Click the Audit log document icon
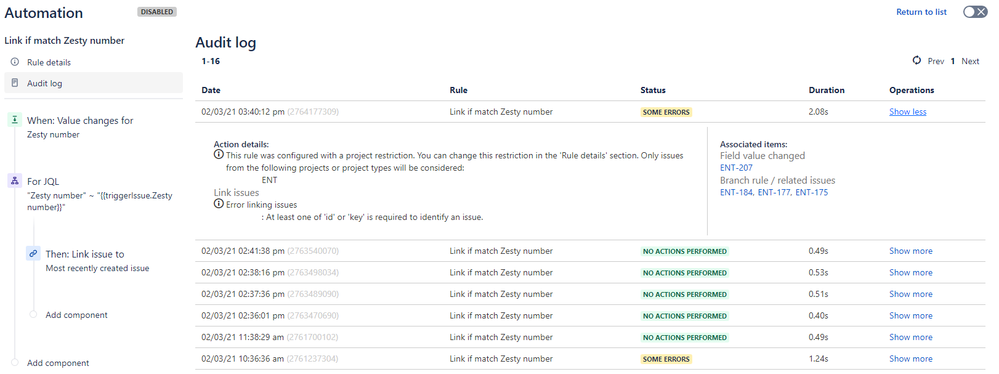This screenshot has width=999, height=374. (x=15, y=83)
